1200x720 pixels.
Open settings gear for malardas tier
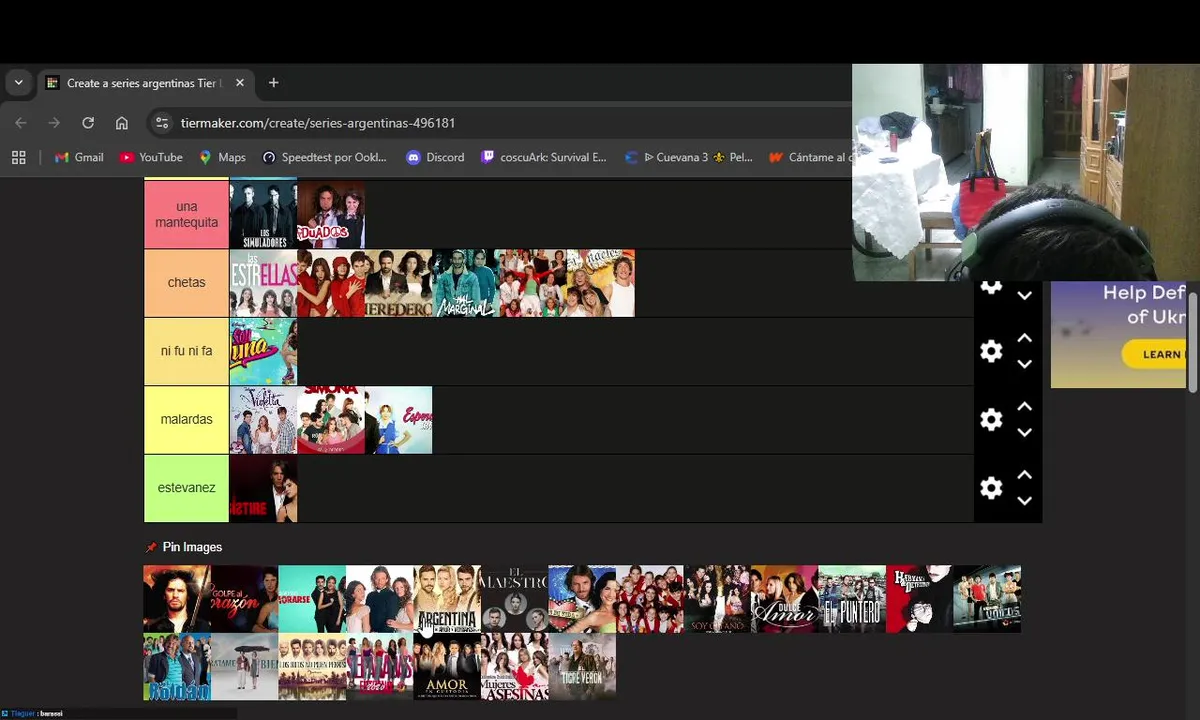click(991, 419)
